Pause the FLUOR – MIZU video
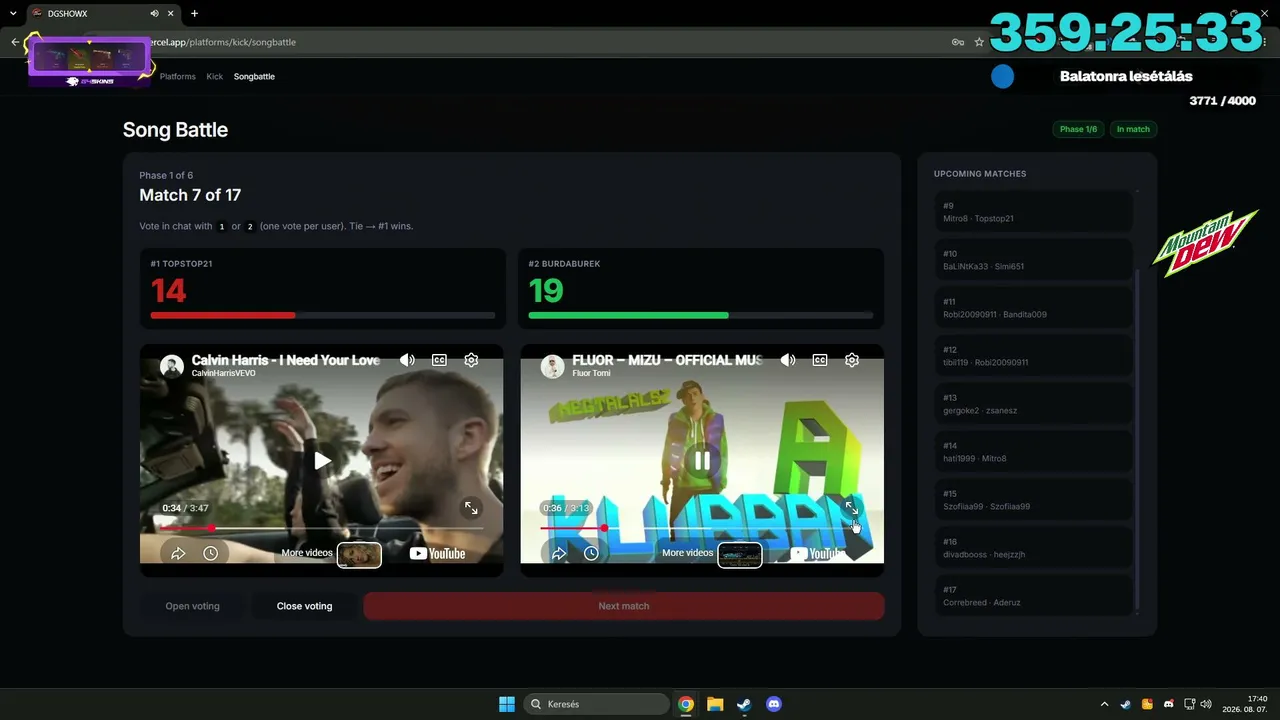This screenshot has width=1280, height=720. click(702, 460)
